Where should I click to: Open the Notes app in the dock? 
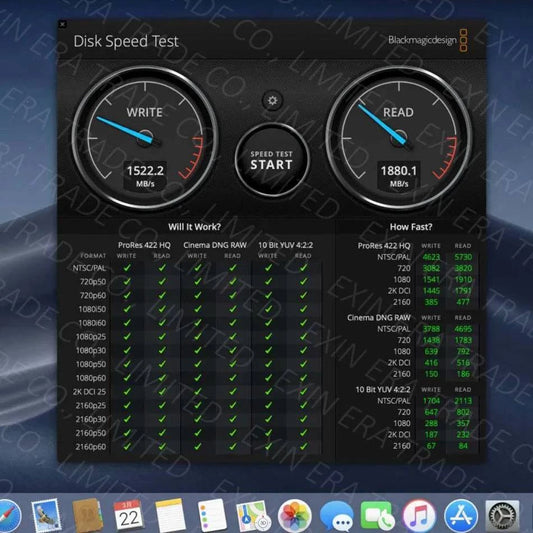(170, 516)
